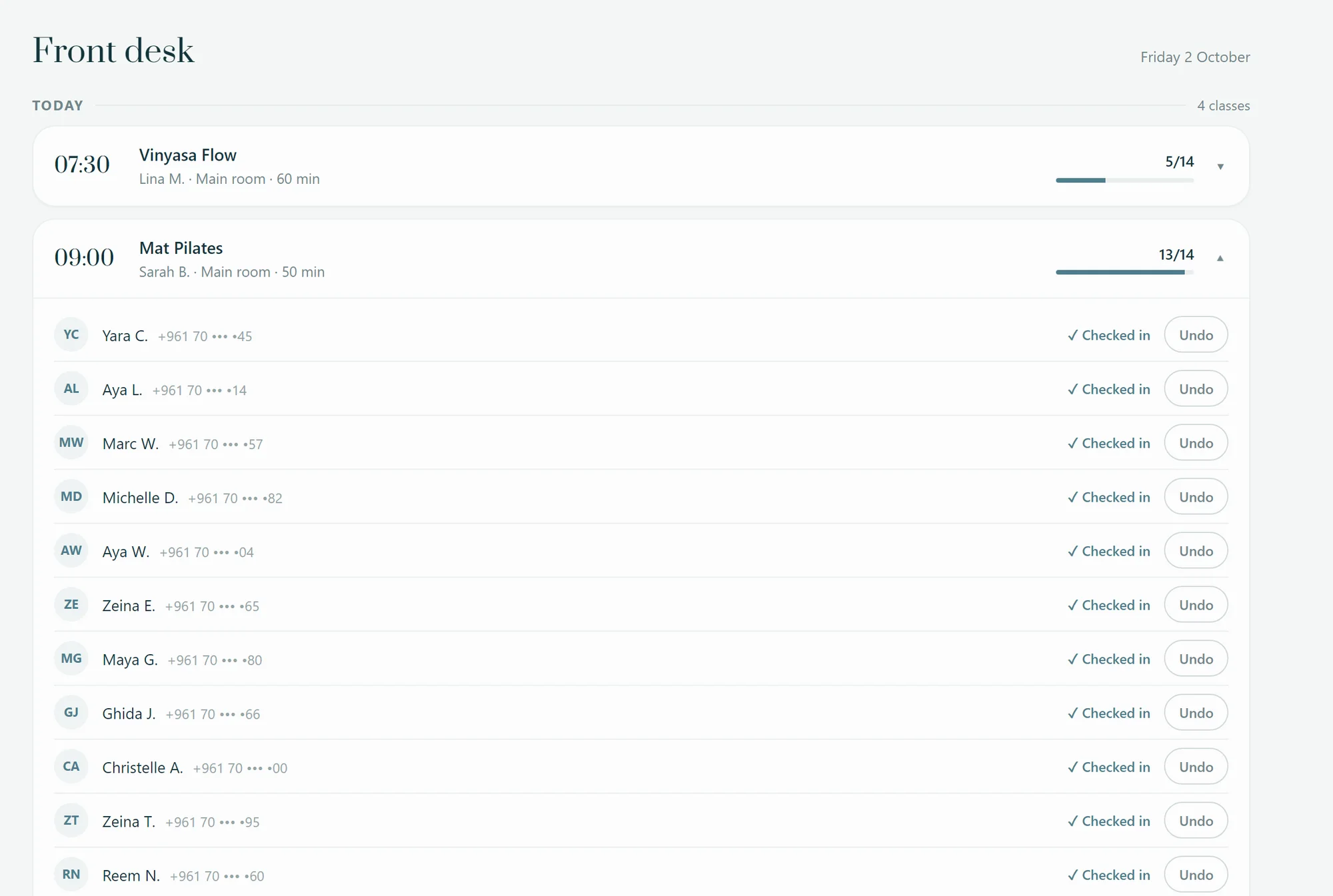
Task: Click the ZE avatar for Zeina E.
Action: (71, 604)
